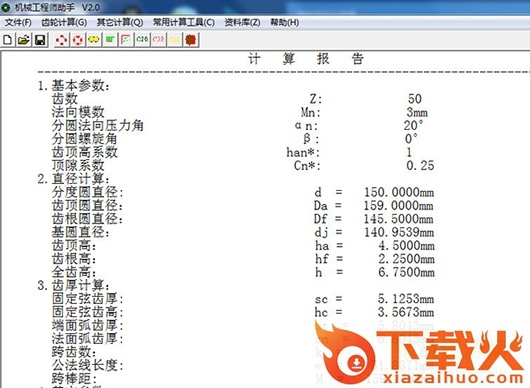Open the 资料库(Z) menu
This screenshot has height=388, width=530.
(x=242, y=23)
